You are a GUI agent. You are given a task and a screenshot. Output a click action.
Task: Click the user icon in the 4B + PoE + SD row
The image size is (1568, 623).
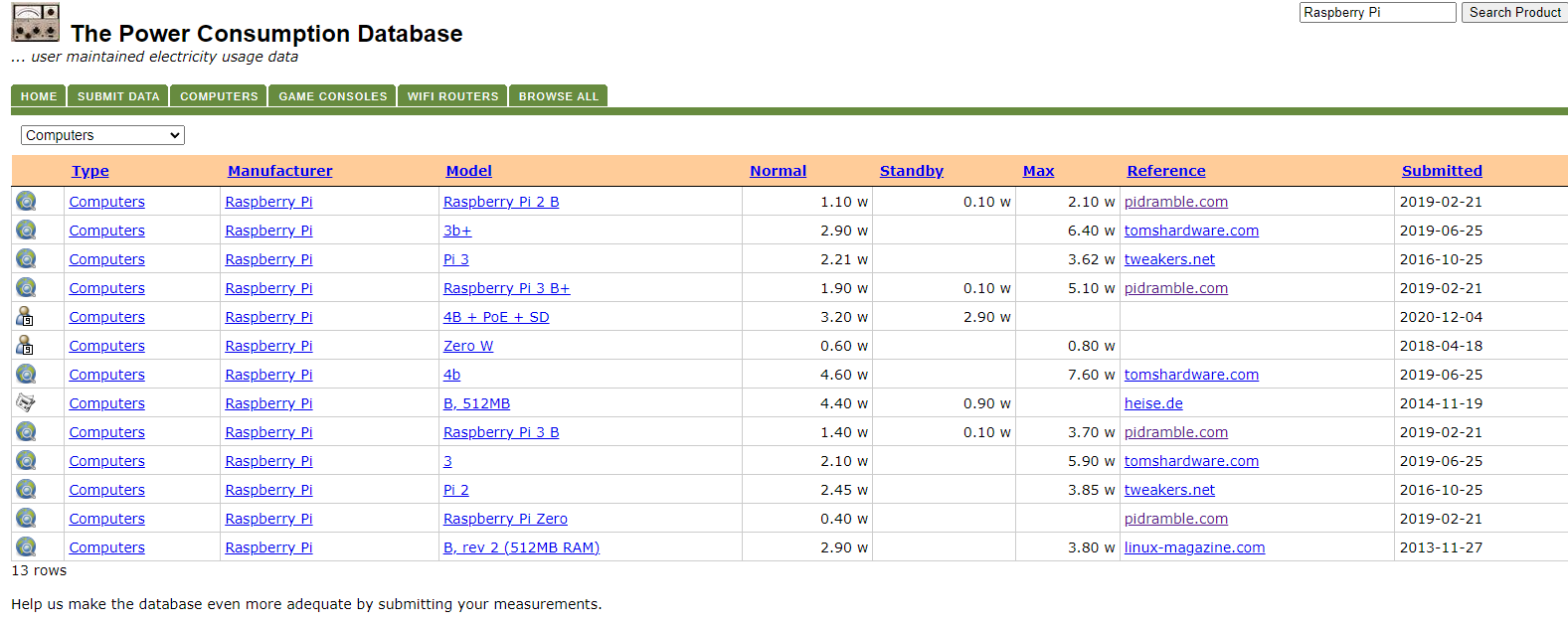click(x=26, y=317)
